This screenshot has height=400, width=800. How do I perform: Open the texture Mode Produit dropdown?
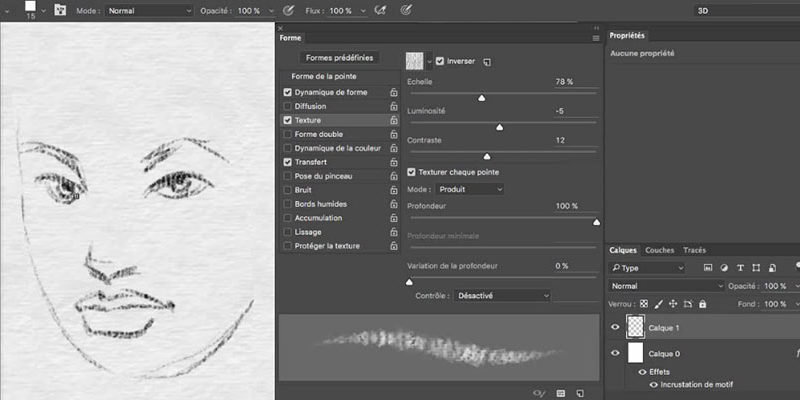coord(468,189)
